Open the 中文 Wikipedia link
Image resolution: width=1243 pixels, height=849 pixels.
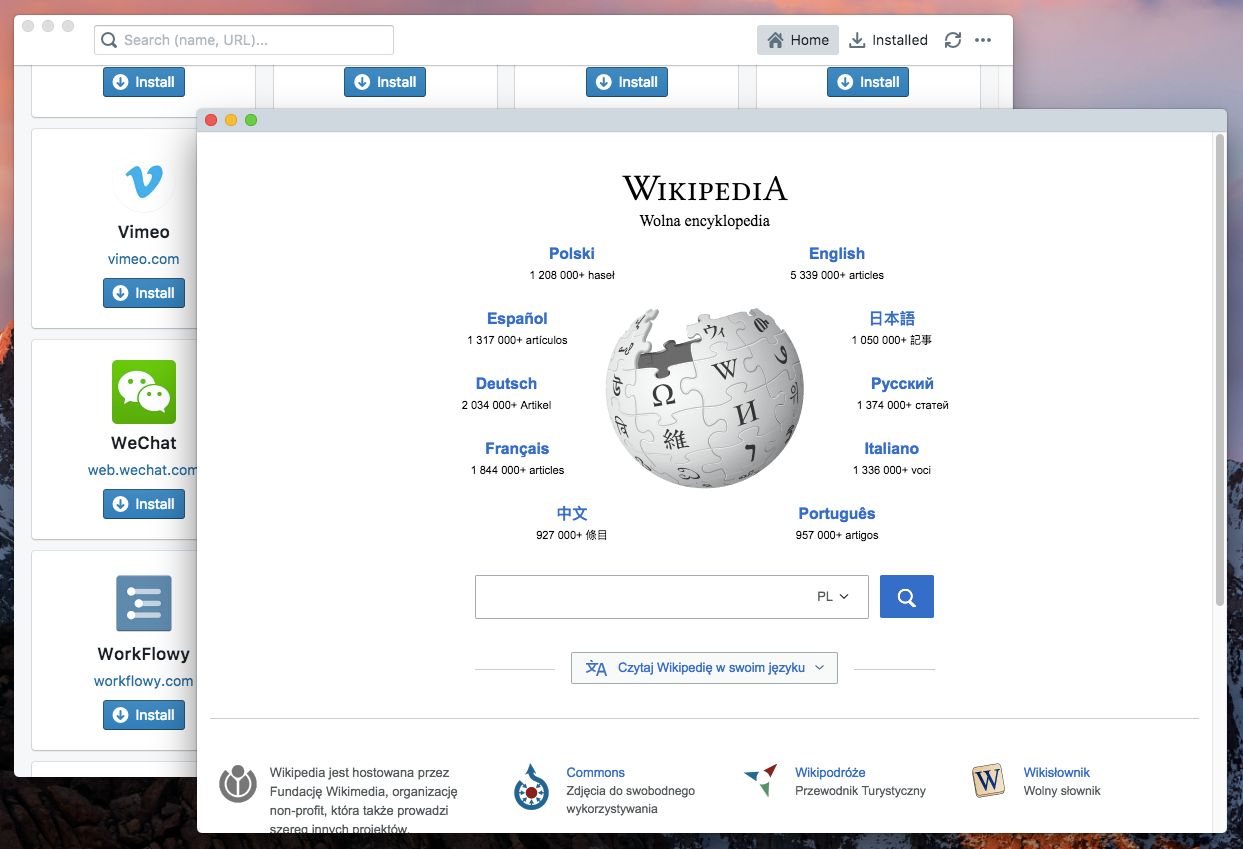572,514
